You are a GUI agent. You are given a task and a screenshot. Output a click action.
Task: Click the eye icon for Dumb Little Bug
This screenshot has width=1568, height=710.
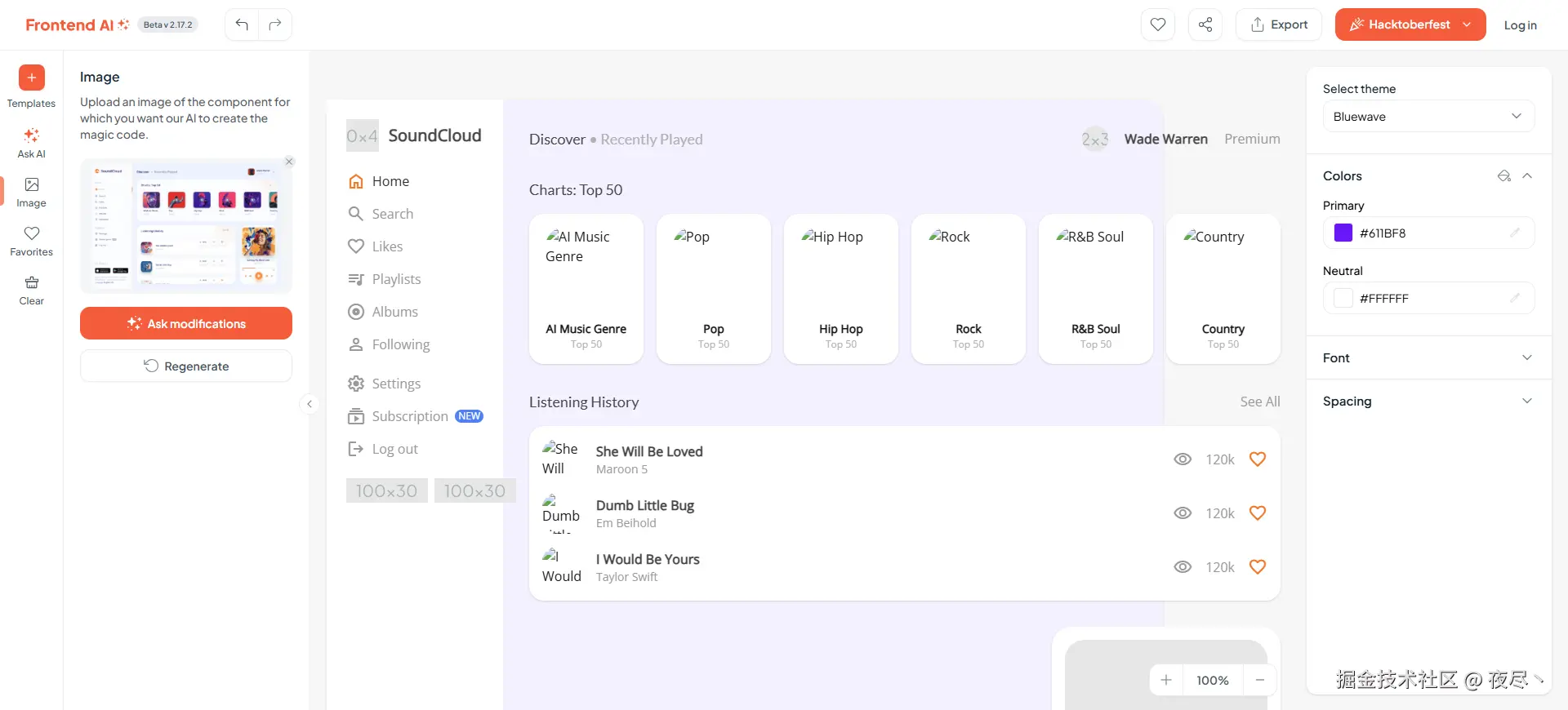(1183, 513)
